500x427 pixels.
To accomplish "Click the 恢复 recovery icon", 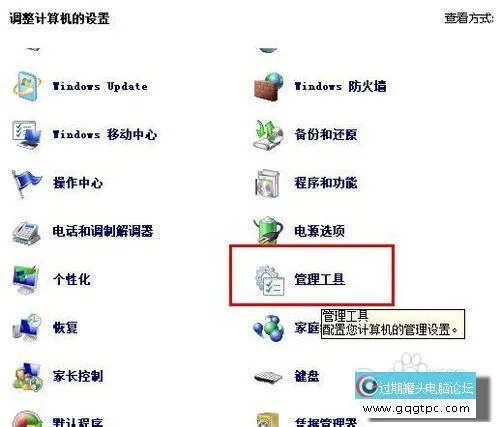I will [x=27, y=327].
